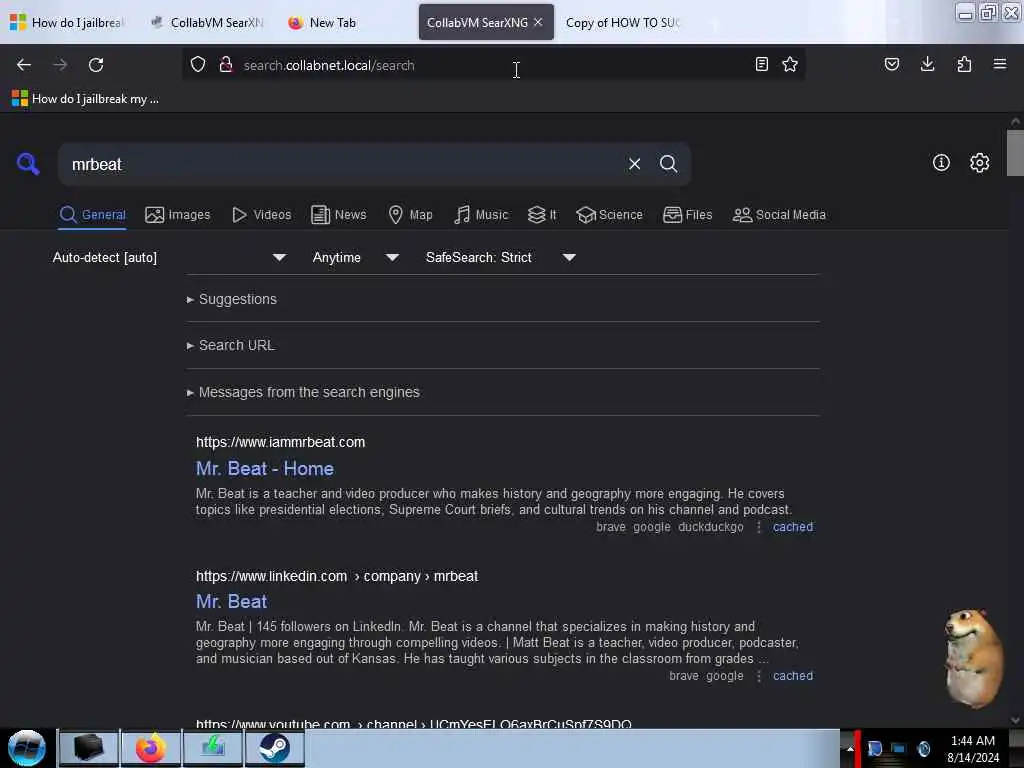
Task: Expand Messages from the search engines
Action: click(x=303, y=392)
